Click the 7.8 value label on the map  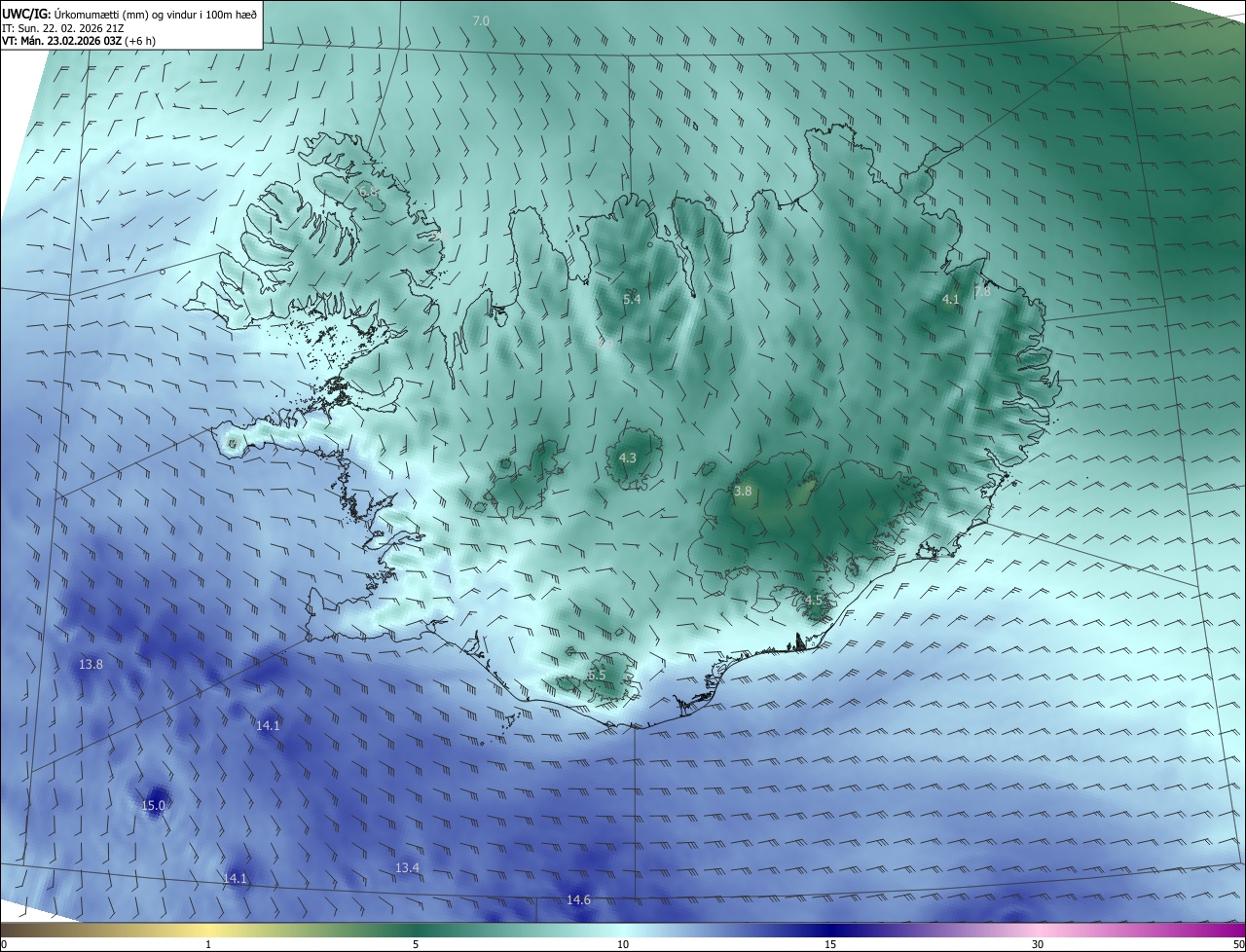(x=982, y=291)
